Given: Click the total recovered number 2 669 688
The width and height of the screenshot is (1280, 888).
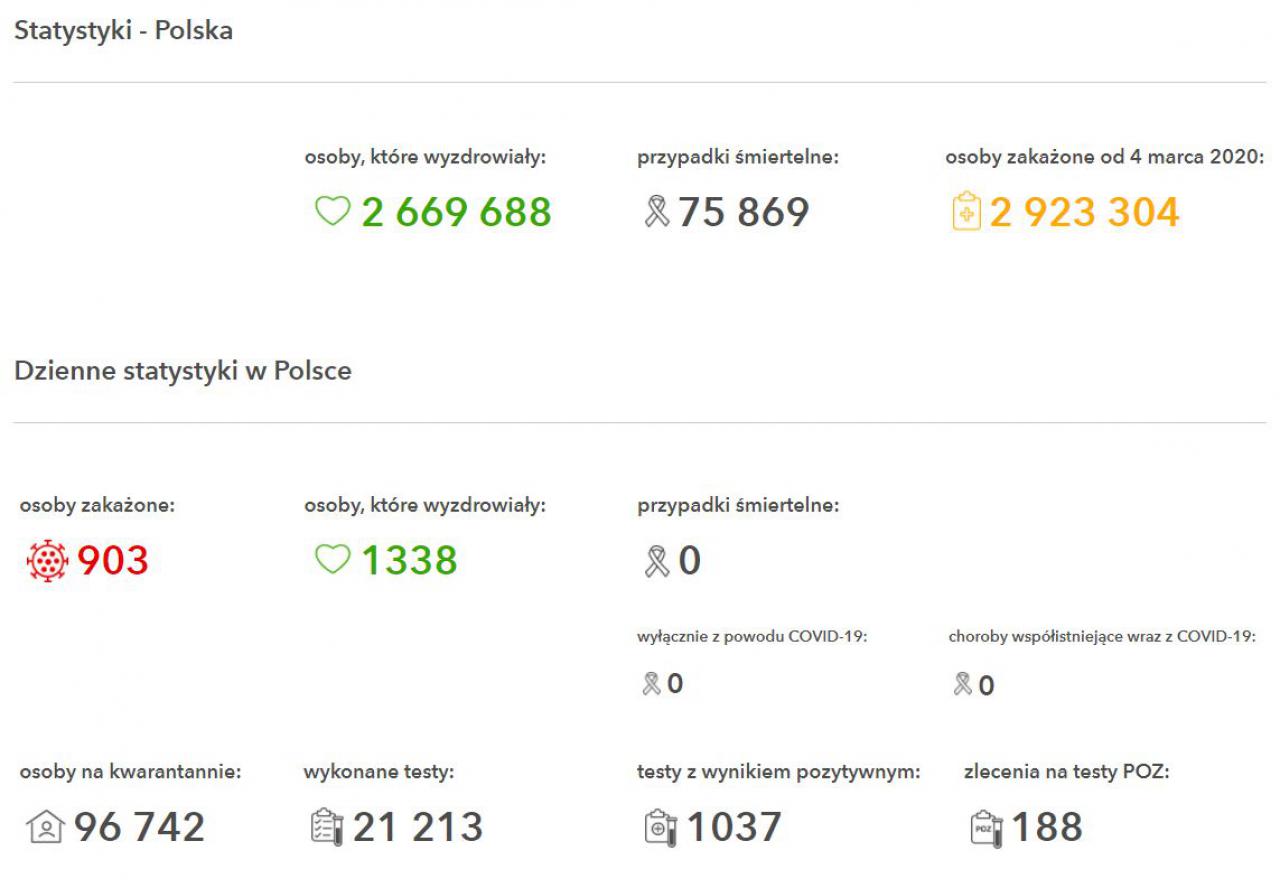Looking at the screenshot, I should pos(456,212).
